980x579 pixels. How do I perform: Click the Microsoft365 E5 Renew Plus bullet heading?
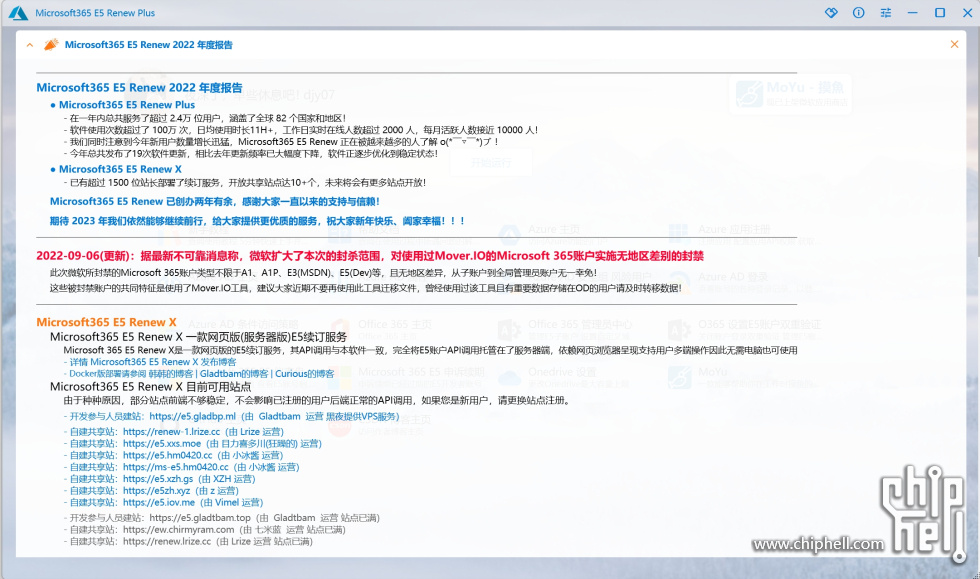tap(127, 105)
